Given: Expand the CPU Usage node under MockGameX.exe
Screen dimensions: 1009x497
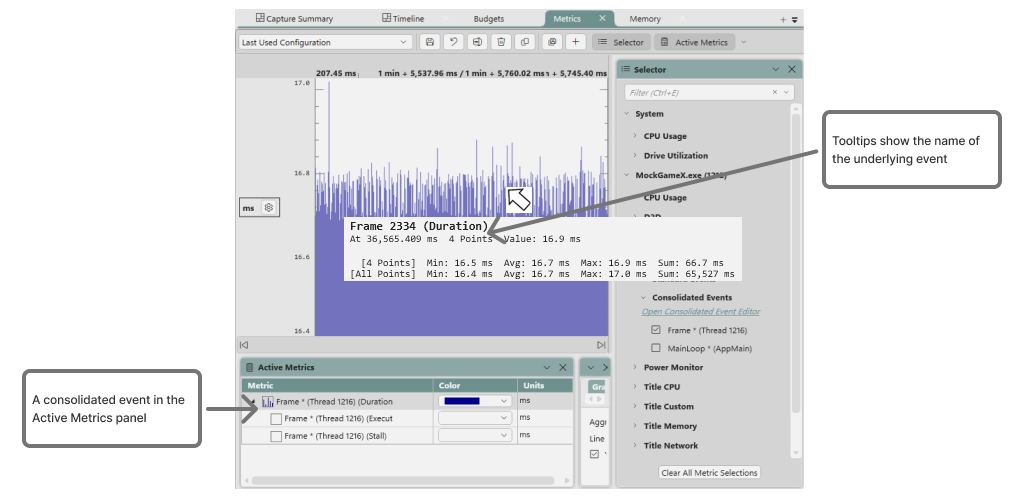Looking at the screenshot, I should (634, 198).
